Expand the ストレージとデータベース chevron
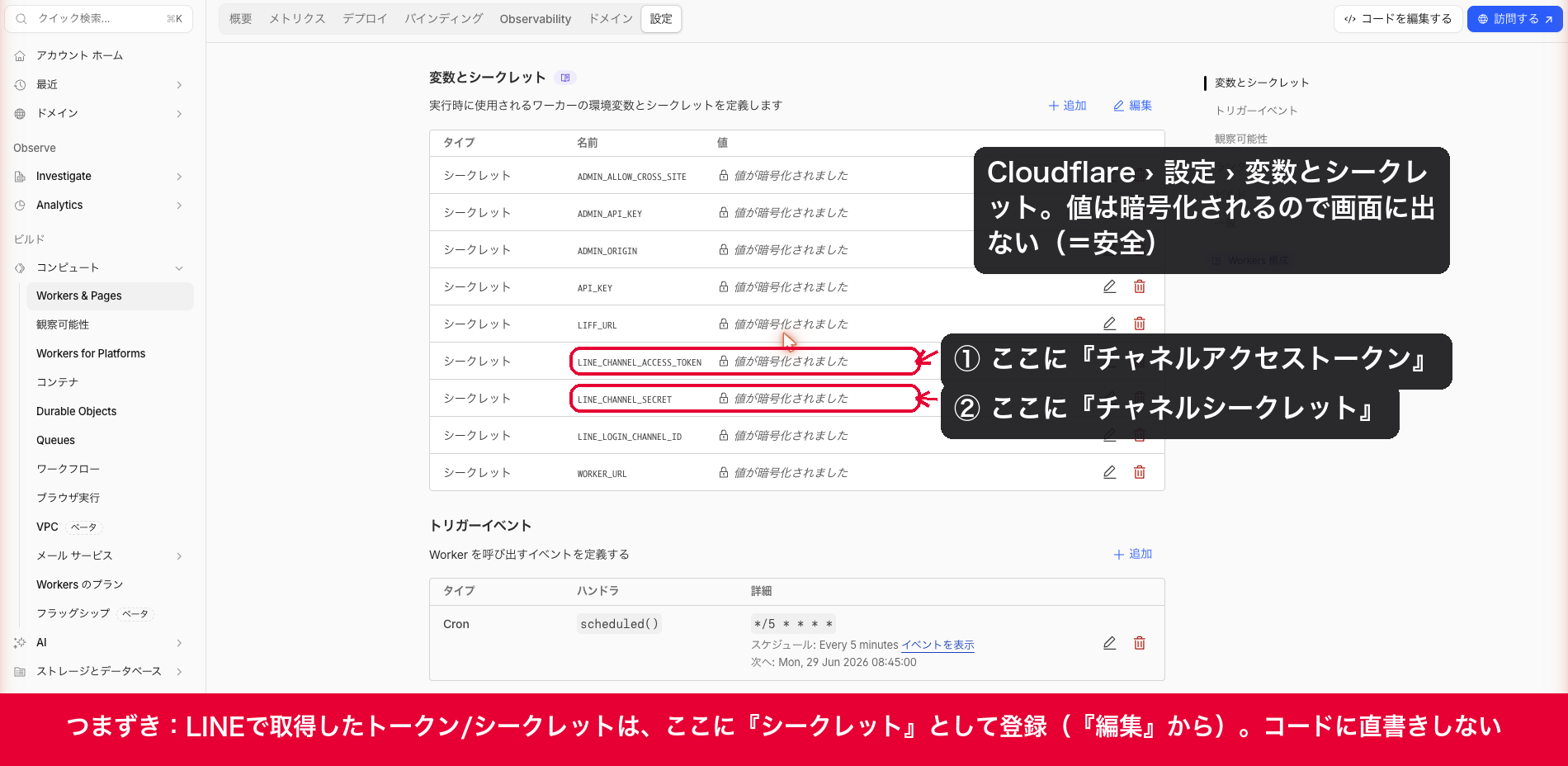Viewport: 1568px width, 766px height. [179, 672]
